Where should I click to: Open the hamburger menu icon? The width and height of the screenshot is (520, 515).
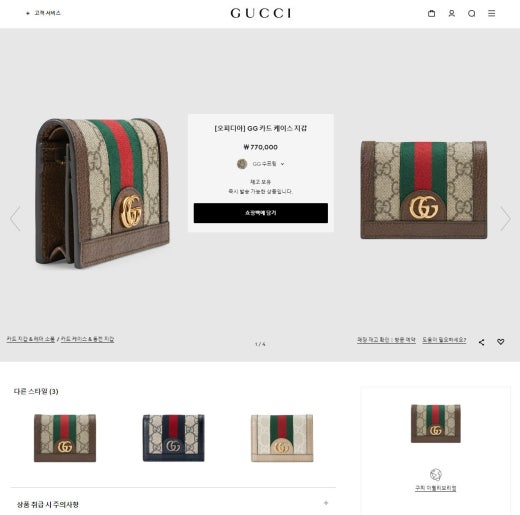tap(491, 13)
